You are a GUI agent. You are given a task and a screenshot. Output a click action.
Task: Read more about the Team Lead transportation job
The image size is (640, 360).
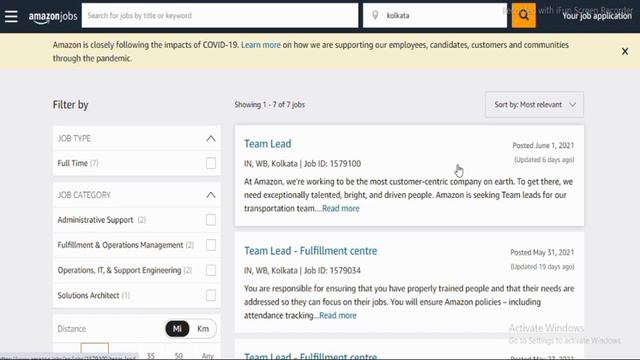341,208
